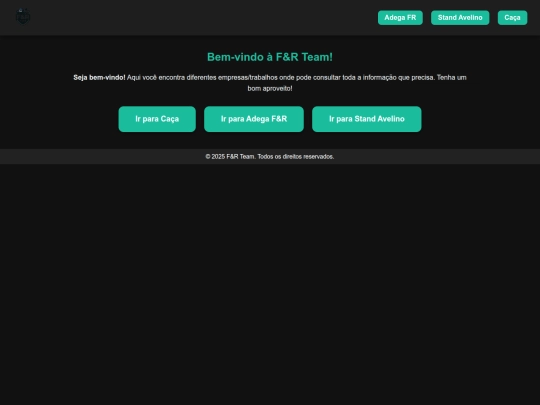Select Caça in the header navigation
The width and height of the screenshot is (540, 405).
pyautogui.click(x=512, y=18)
